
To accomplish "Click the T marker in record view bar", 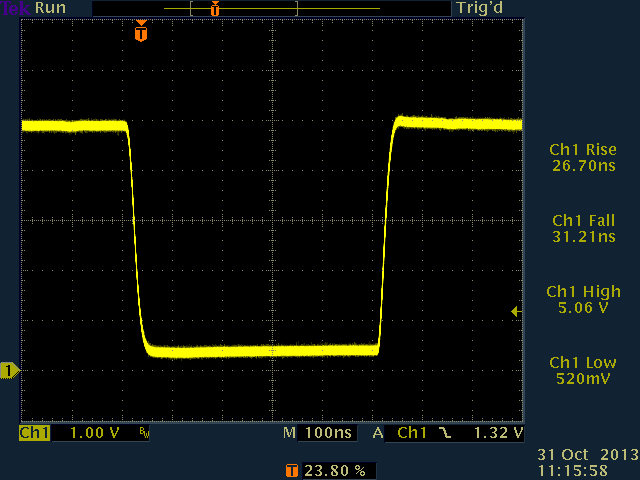I will pyautogui.click(x=214, y=8).
